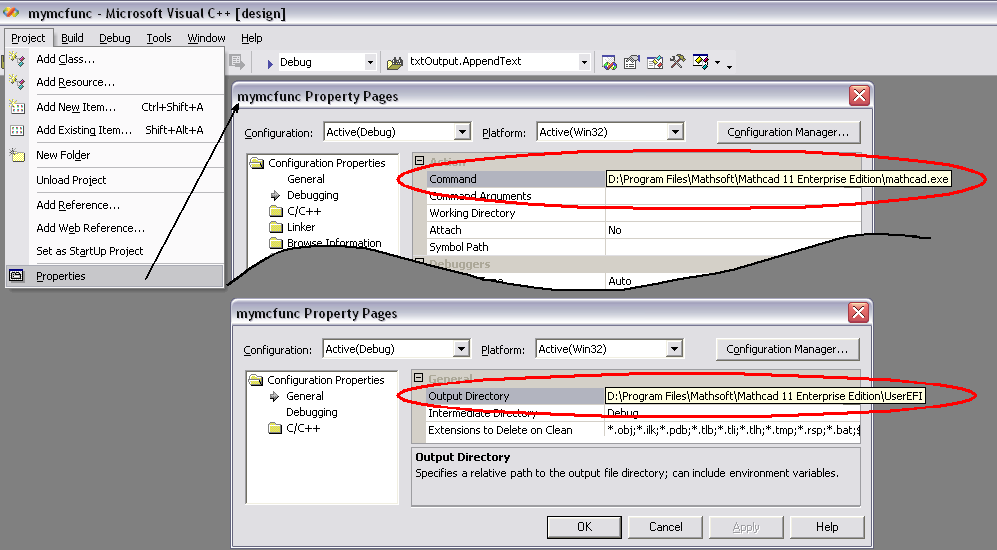Viewport: 997px width, 550px height.
Task: Open the Debug solution configuration dropdown
Action: [x=370, y=62]
